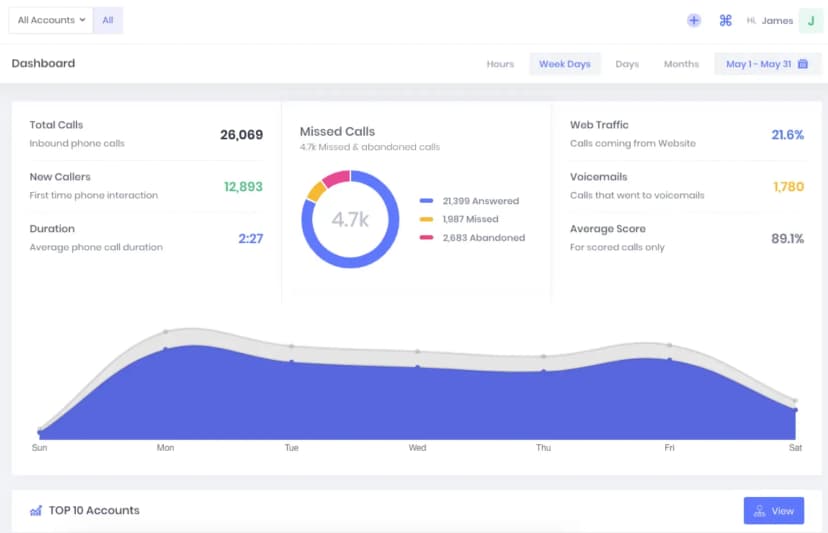The height and width of the screenshot is (533, 828).
Task: Click the Fri data point on chart
Action: click(x=670, y=359)
